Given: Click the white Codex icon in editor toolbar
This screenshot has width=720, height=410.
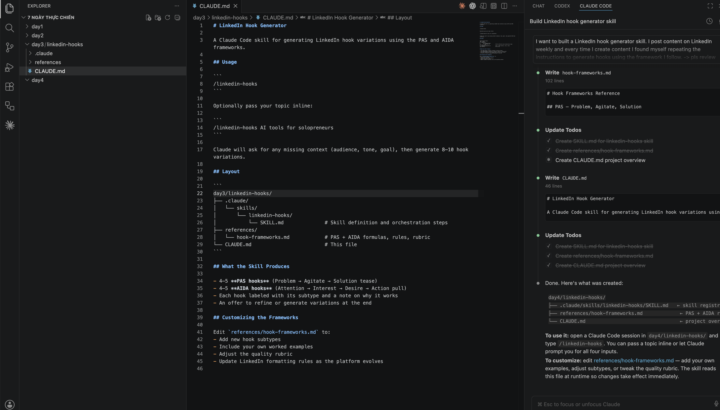Looking at the screenshot, I should click(x=472, y=6).
